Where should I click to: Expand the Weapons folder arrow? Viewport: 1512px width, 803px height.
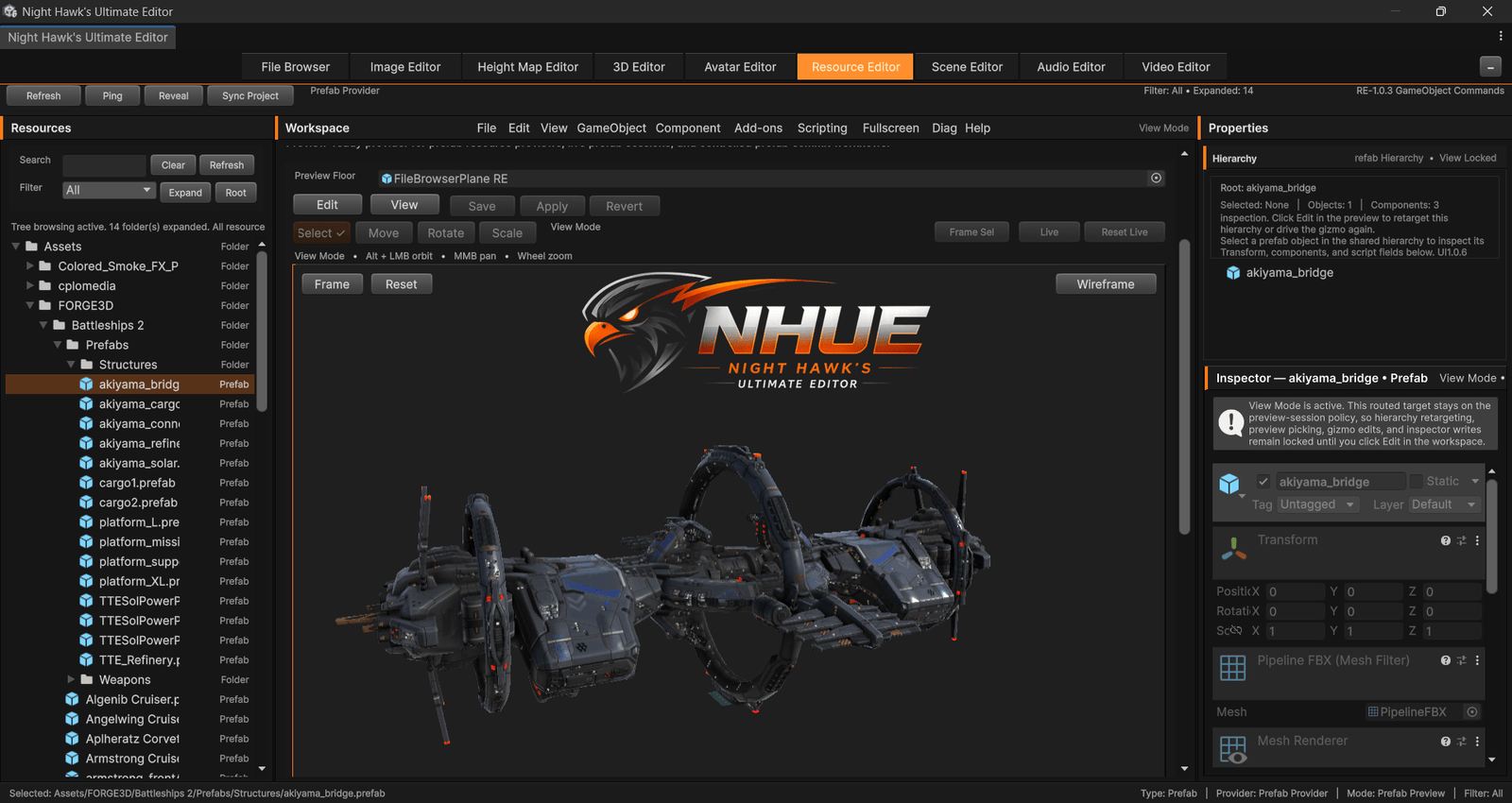72,679
